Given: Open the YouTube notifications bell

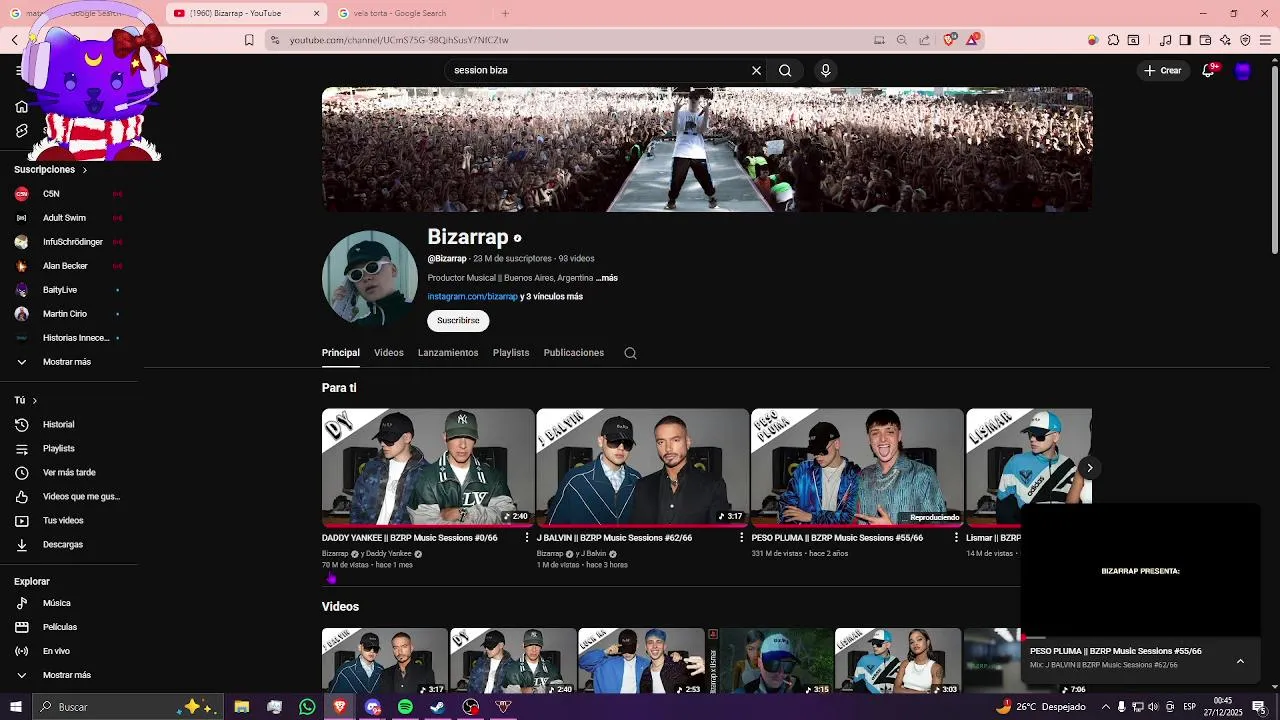Looking at the screenshot, I should click(x=1208, y=70).
